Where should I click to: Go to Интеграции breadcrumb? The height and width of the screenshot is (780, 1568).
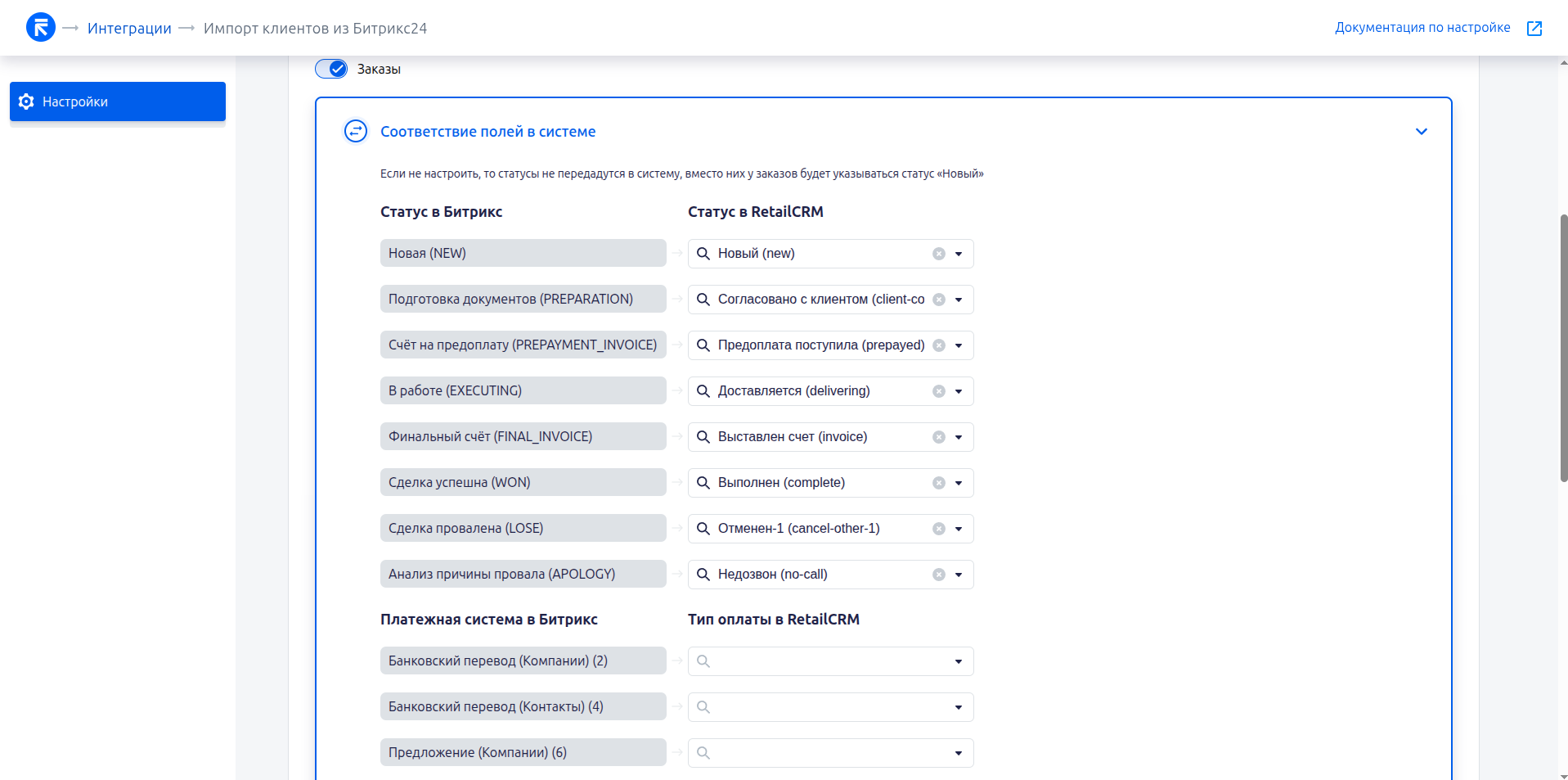(x=129, y=29)
